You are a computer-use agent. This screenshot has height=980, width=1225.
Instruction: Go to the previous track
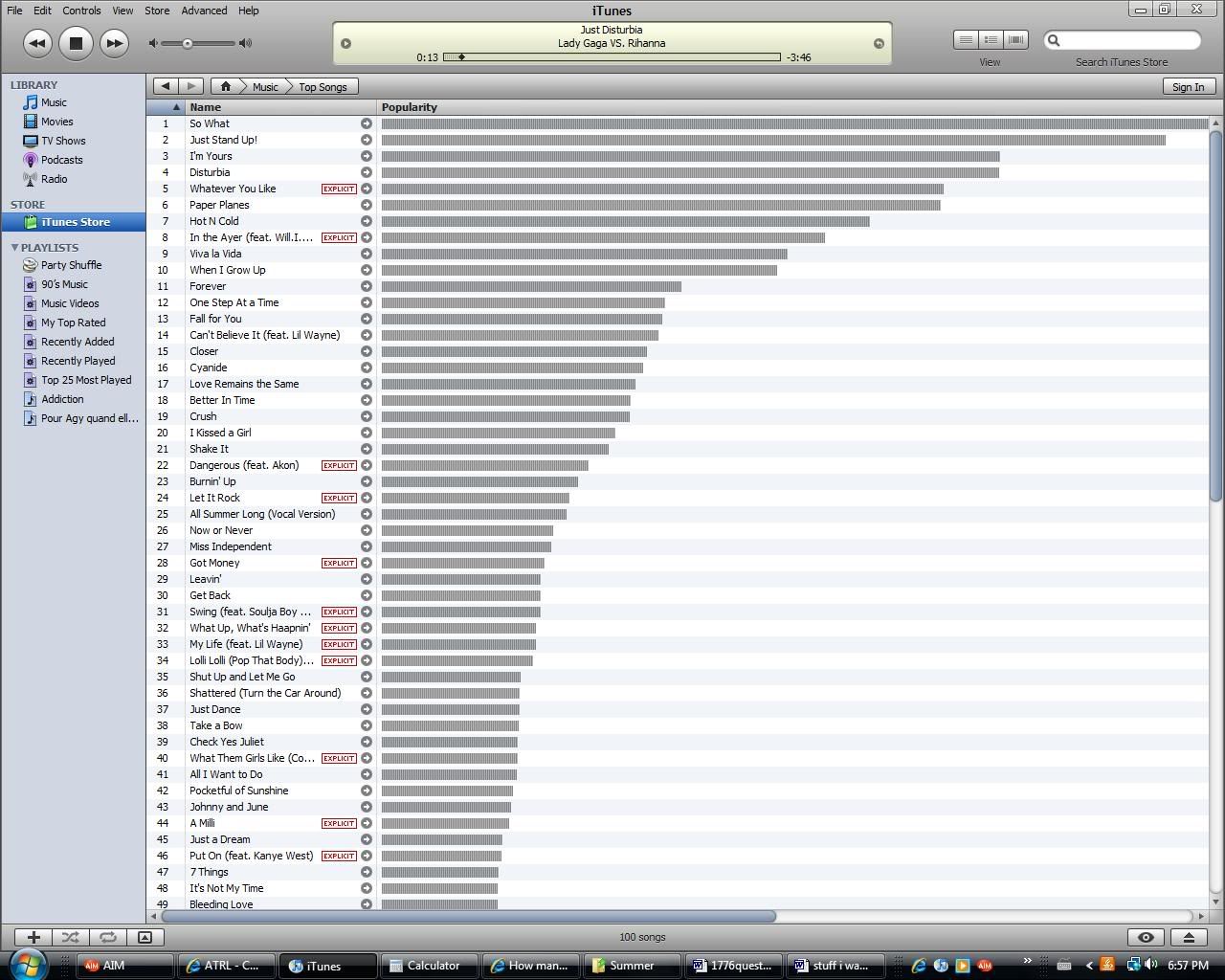pyautogui.click(x=37, y=43)
